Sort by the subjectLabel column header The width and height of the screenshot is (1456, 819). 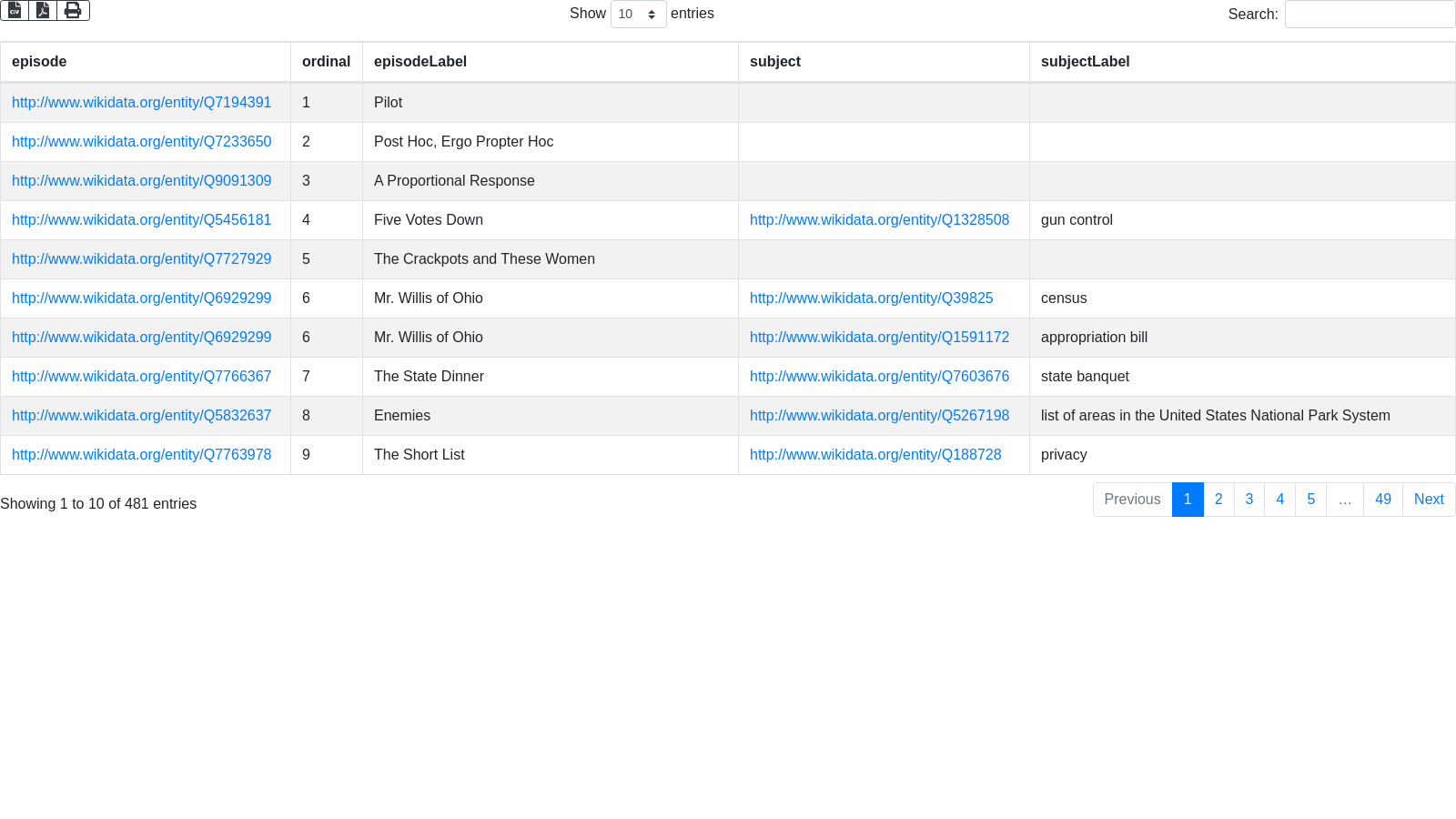pyautogui.click(x=1085, y=62)
